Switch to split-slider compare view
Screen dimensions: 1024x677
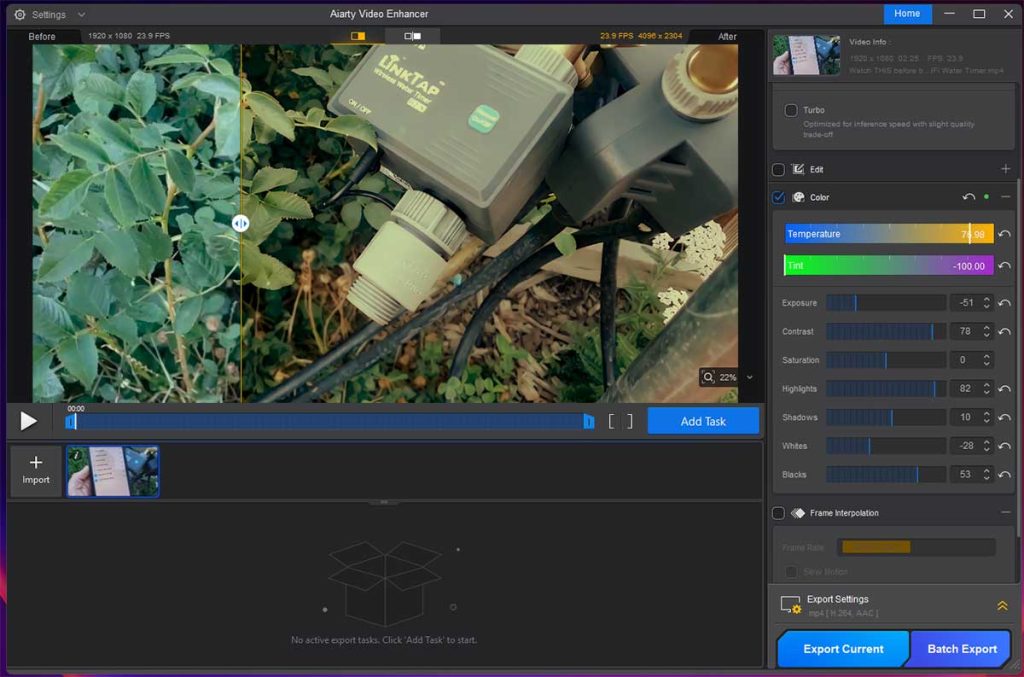pyautogui.click(x=358, y=36)
